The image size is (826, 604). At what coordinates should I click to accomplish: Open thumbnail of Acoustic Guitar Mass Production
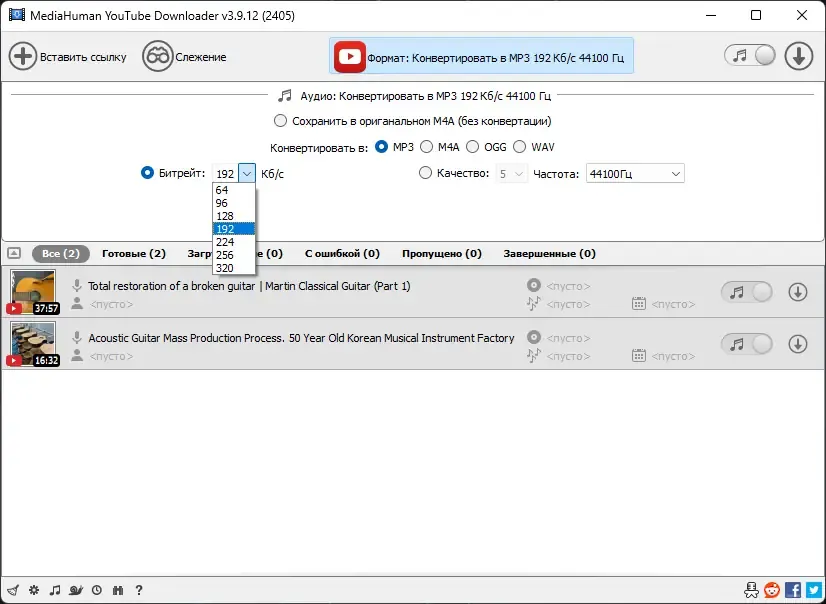click(x=33, y=344)
